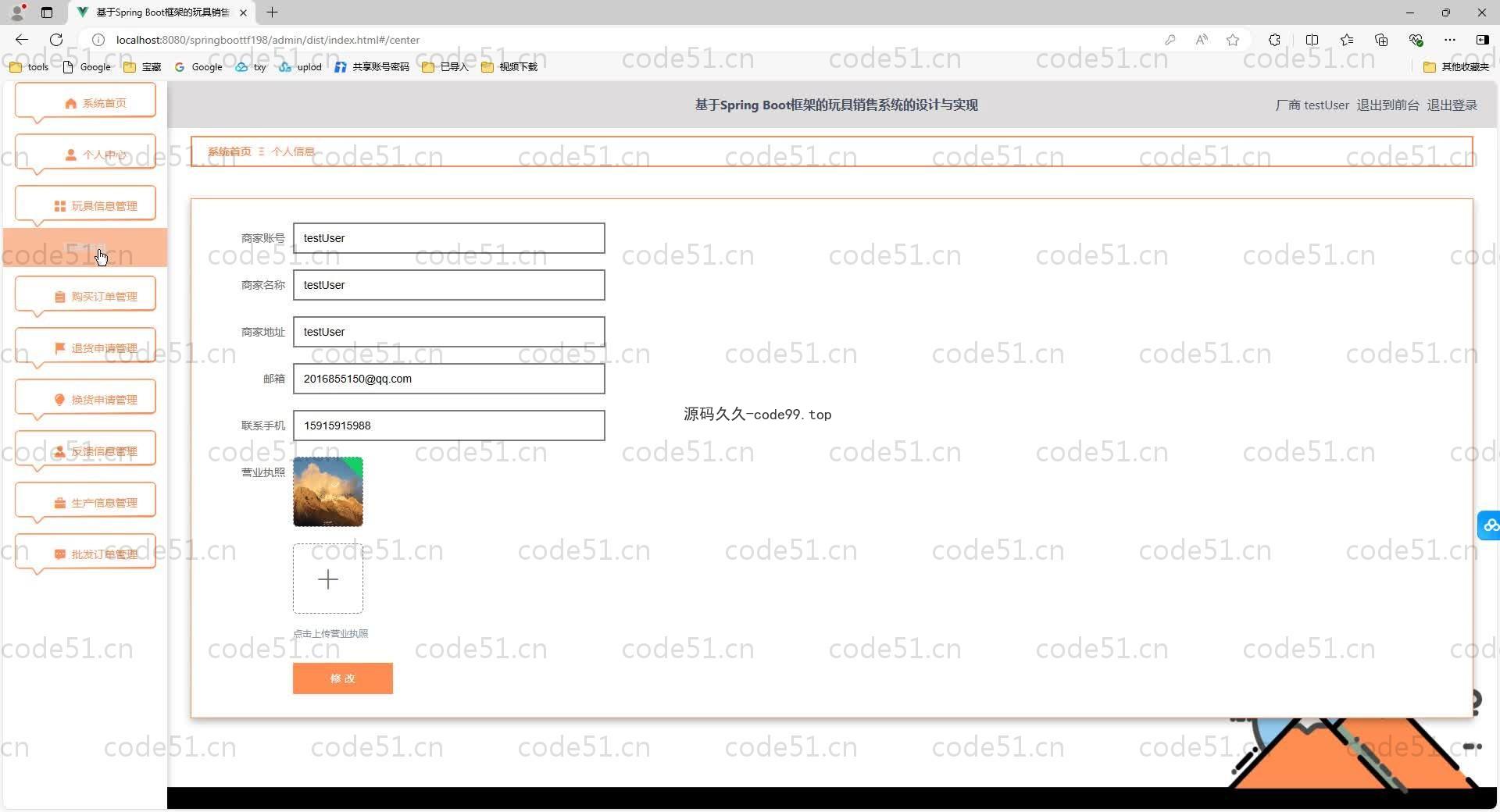Screen dimensions: 1500x812
Task: Click the read aloud icon
Action: (1202, 40)
